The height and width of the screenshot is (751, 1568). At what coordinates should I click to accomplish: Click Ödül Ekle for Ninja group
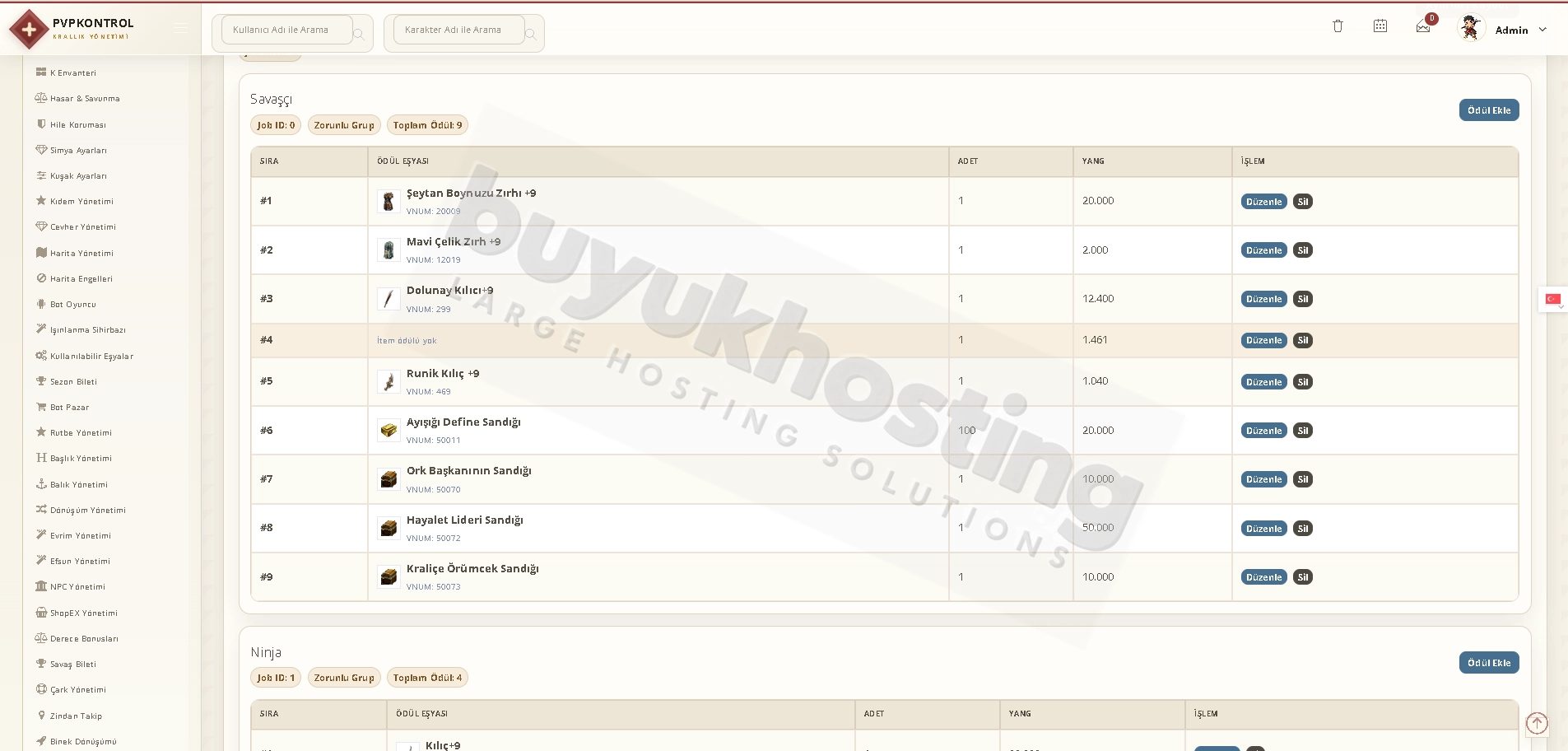click(x=1489, y=663)
